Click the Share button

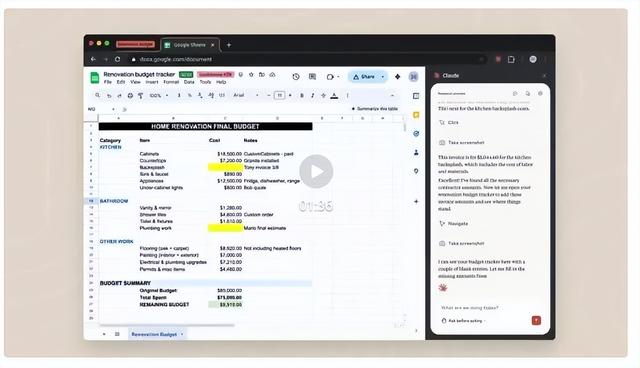click(364, 77)
